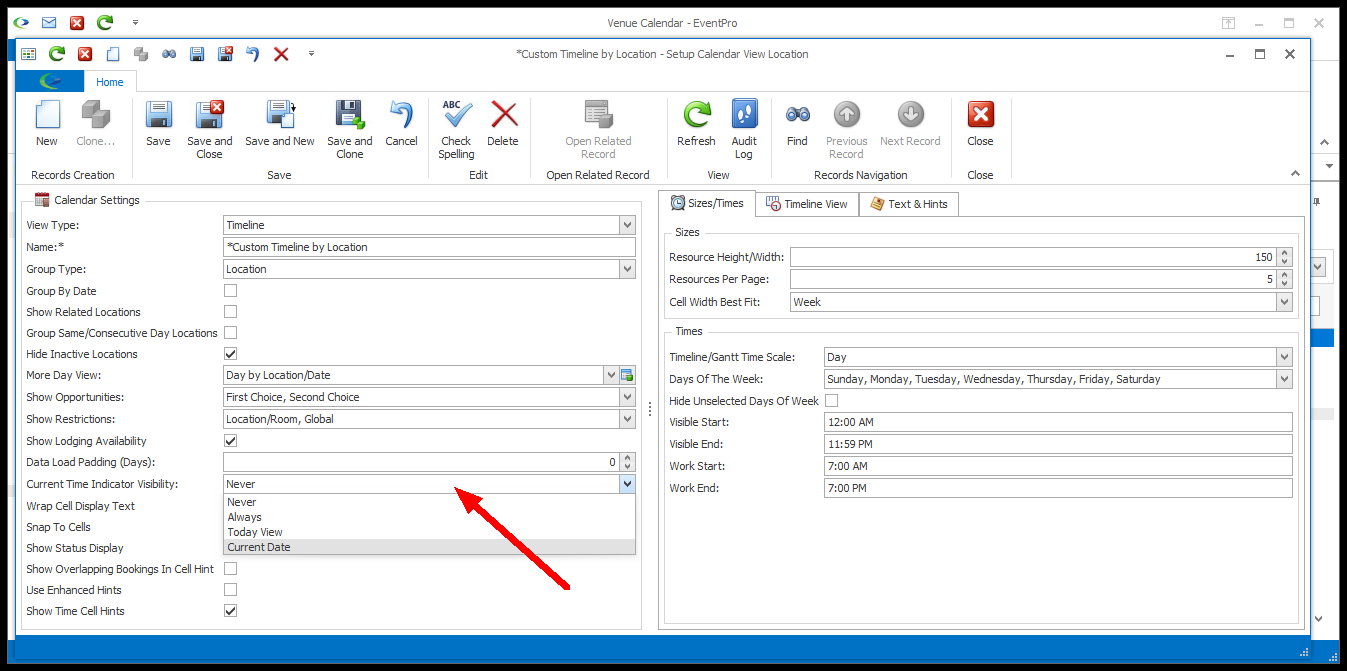
Task: Open the EventPro application menu button in the ribbon
Action: point(50,82)
